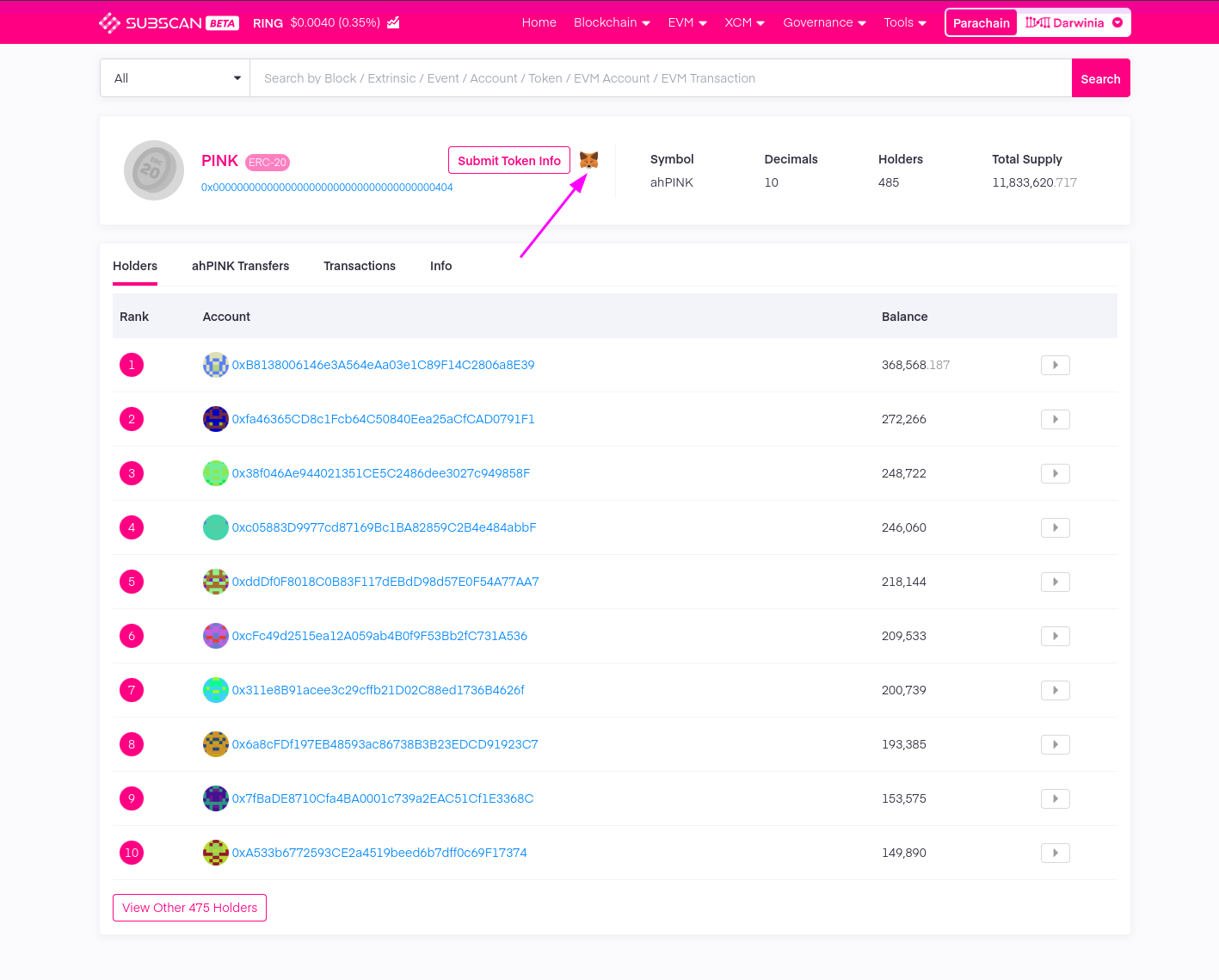Switch to the ahPINK Transfers tab
1219x980 pixels.
coord(240,266)
